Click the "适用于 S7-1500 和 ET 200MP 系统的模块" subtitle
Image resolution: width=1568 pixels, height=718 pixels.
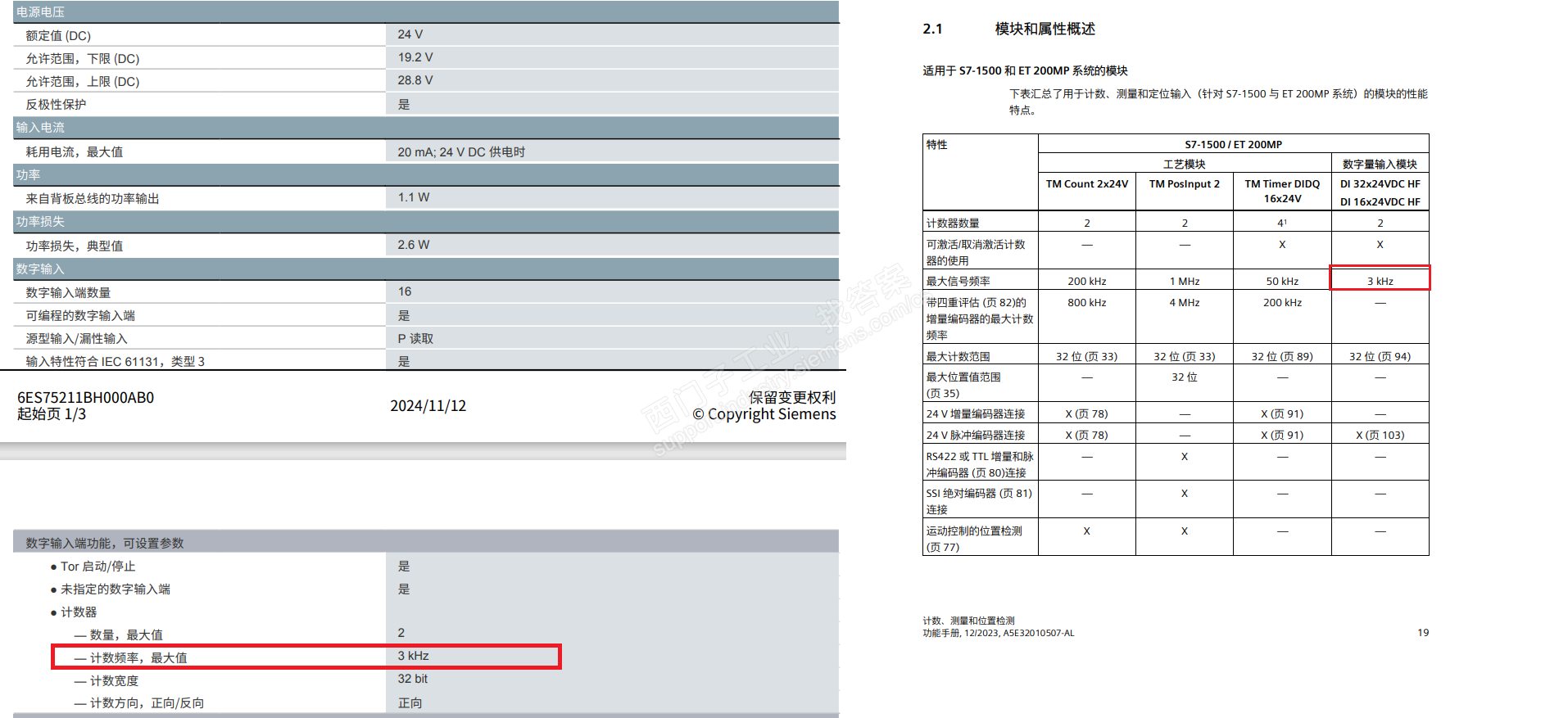coord(1025,71)
